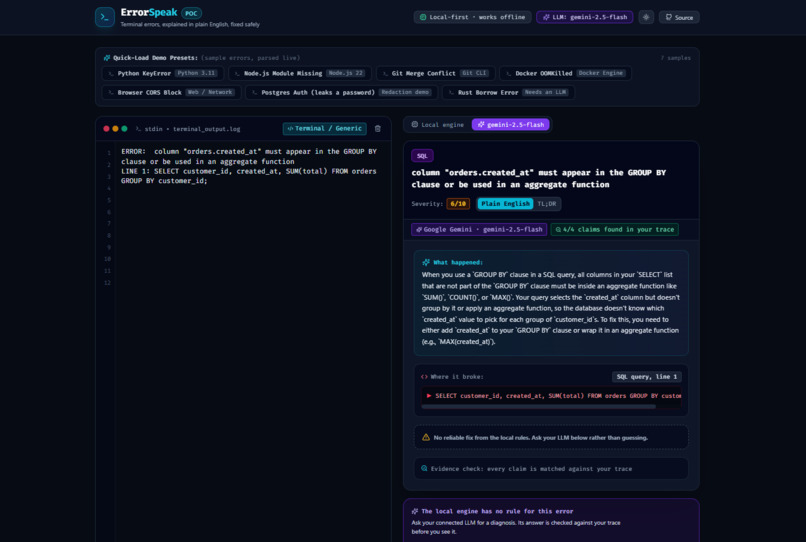Image resolution: width=806 pixels, height=542 pixels.
Task: Click the 7 samples count text
Action: coord(675,58)
